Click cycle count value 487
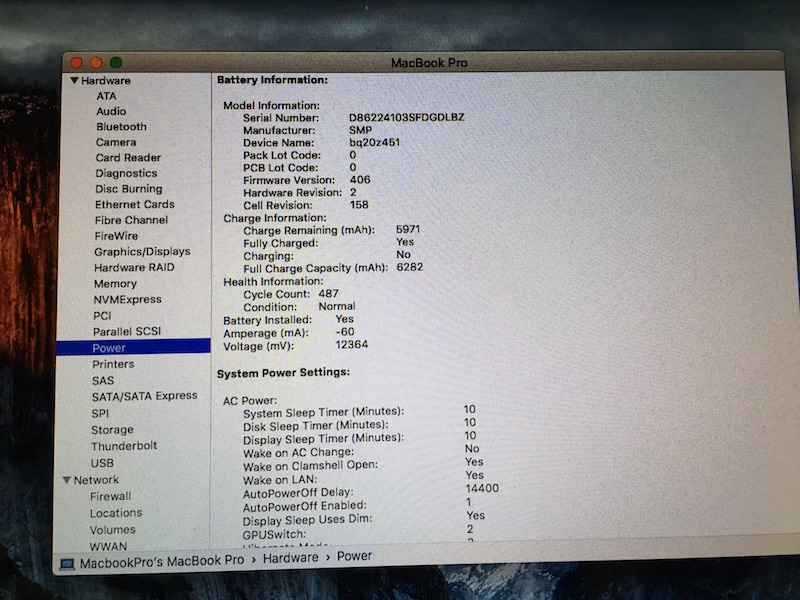 pyautogui.click(x=329, y=293)
